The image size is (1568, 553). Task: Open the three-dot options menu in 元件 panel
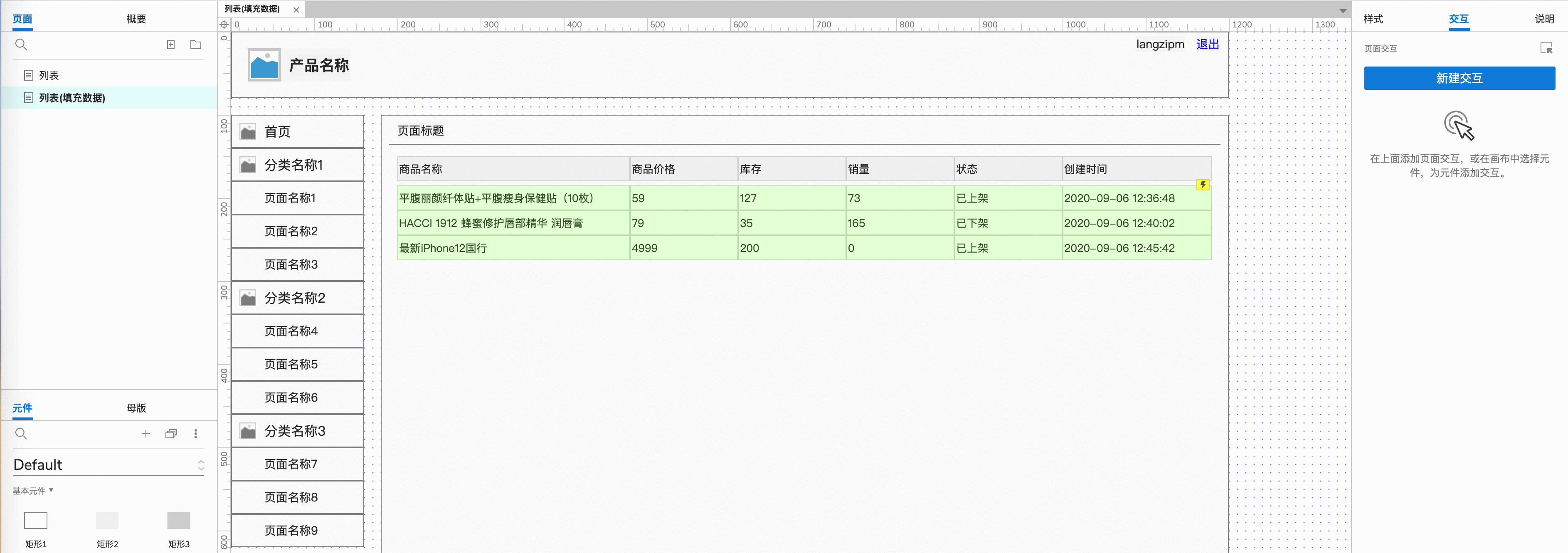[x=195, y=434]
